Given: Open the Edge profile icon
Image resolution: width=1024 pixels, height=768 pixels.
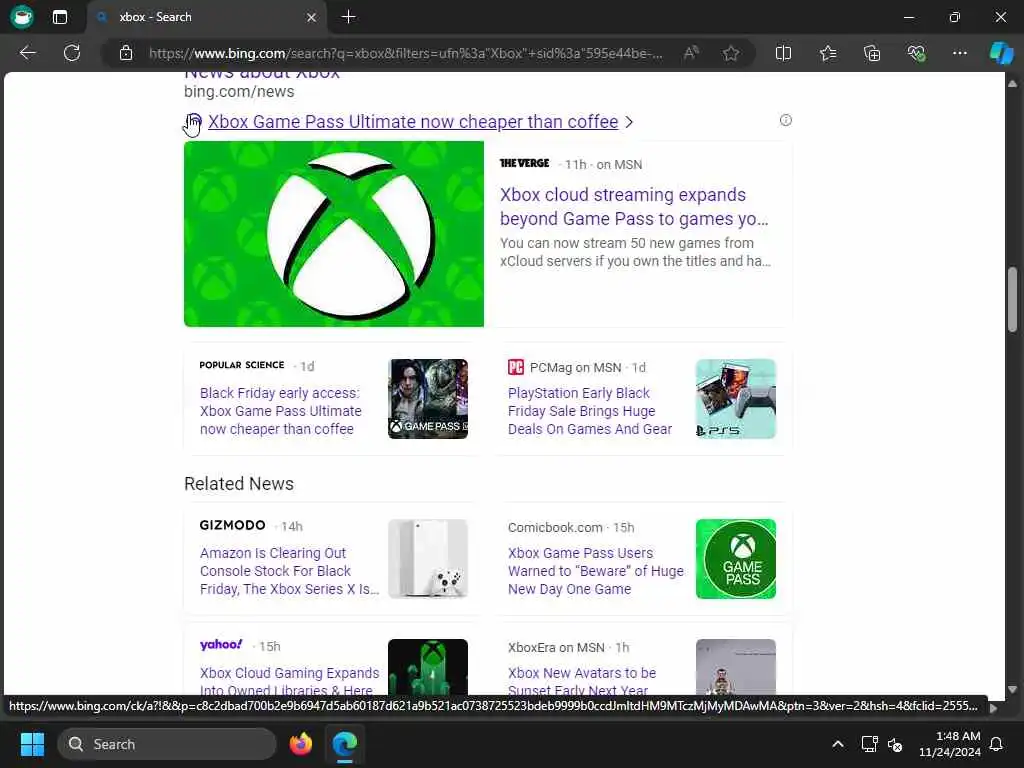Looking at the screenshot, I should coord(22,16).
